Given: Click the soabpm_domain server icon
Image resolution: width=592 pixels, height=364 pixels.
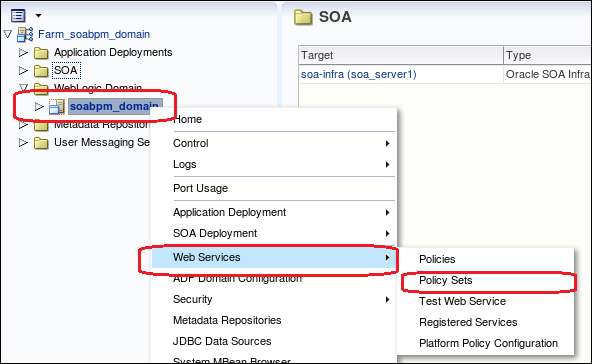Looking at the screenshot, I should 57,106.
